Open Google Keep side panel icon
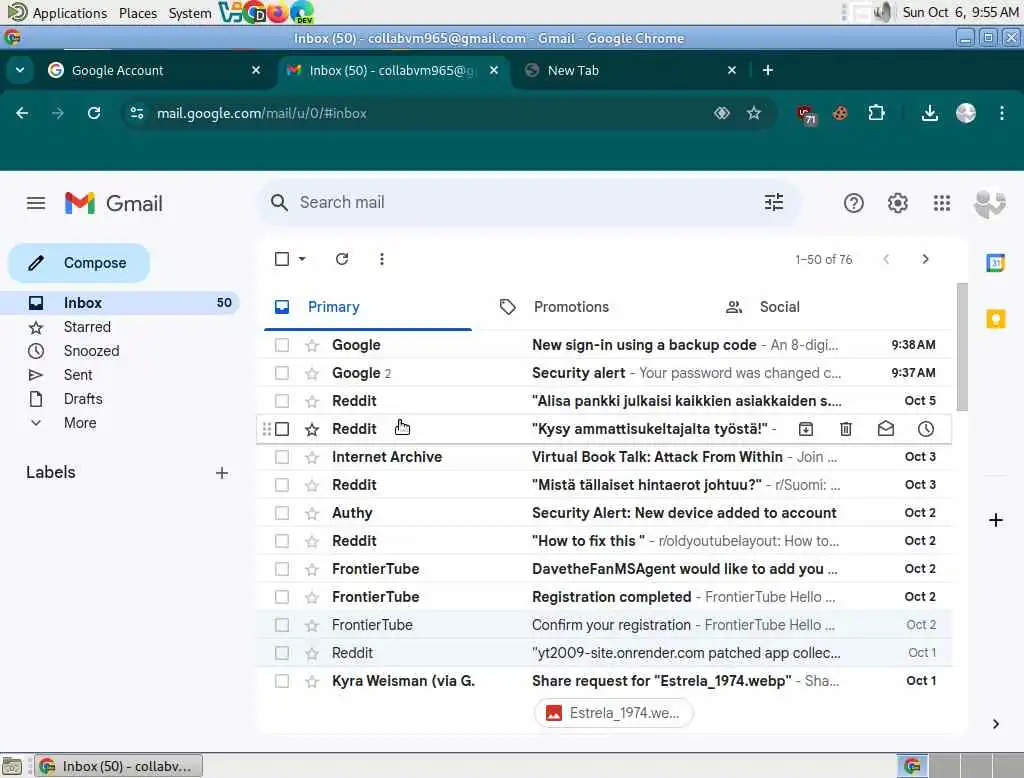The image size is (1024, 778). (995, 319)
